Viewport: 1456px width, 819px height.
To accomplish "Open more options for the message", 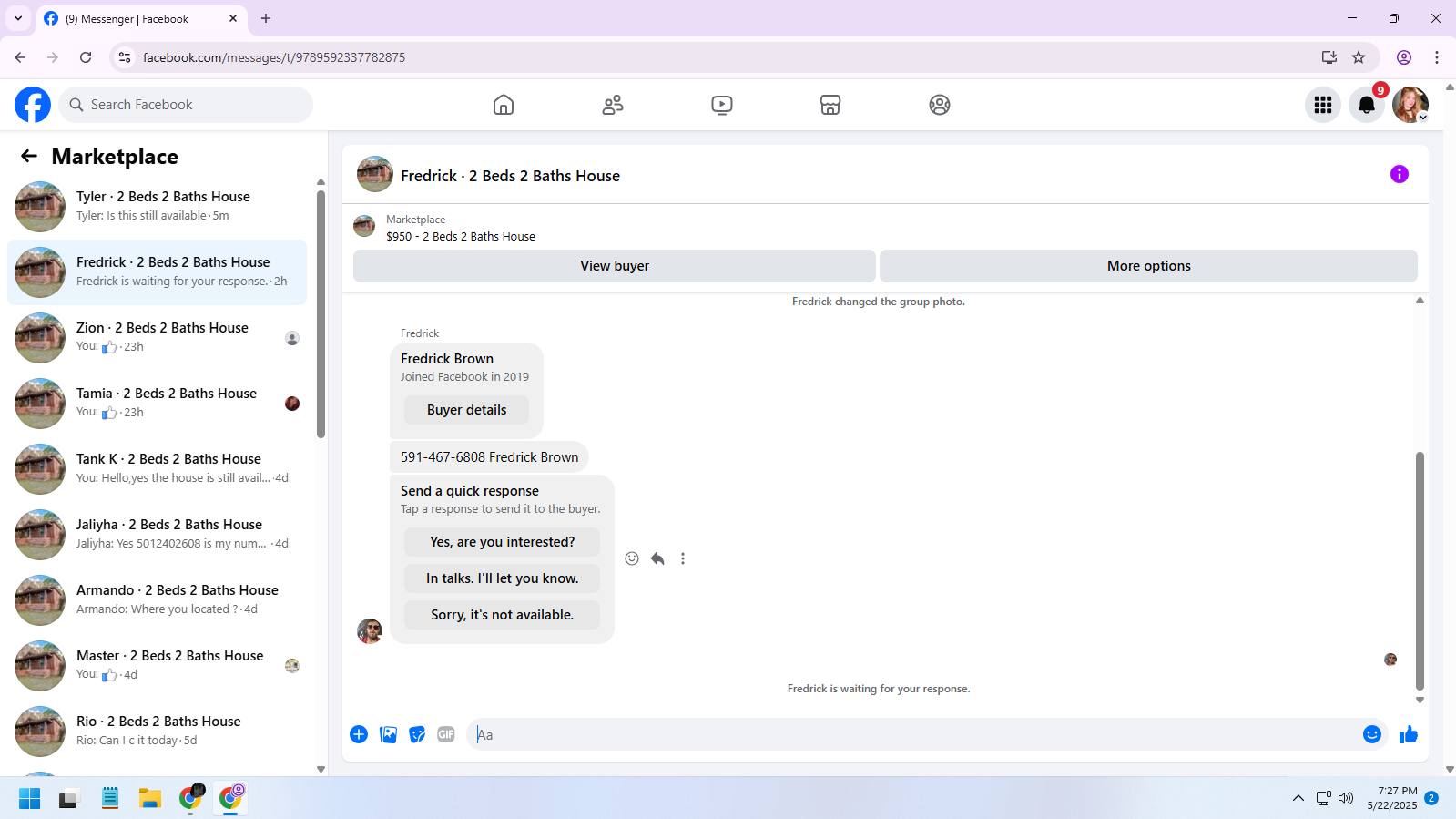I will (683, 558).
